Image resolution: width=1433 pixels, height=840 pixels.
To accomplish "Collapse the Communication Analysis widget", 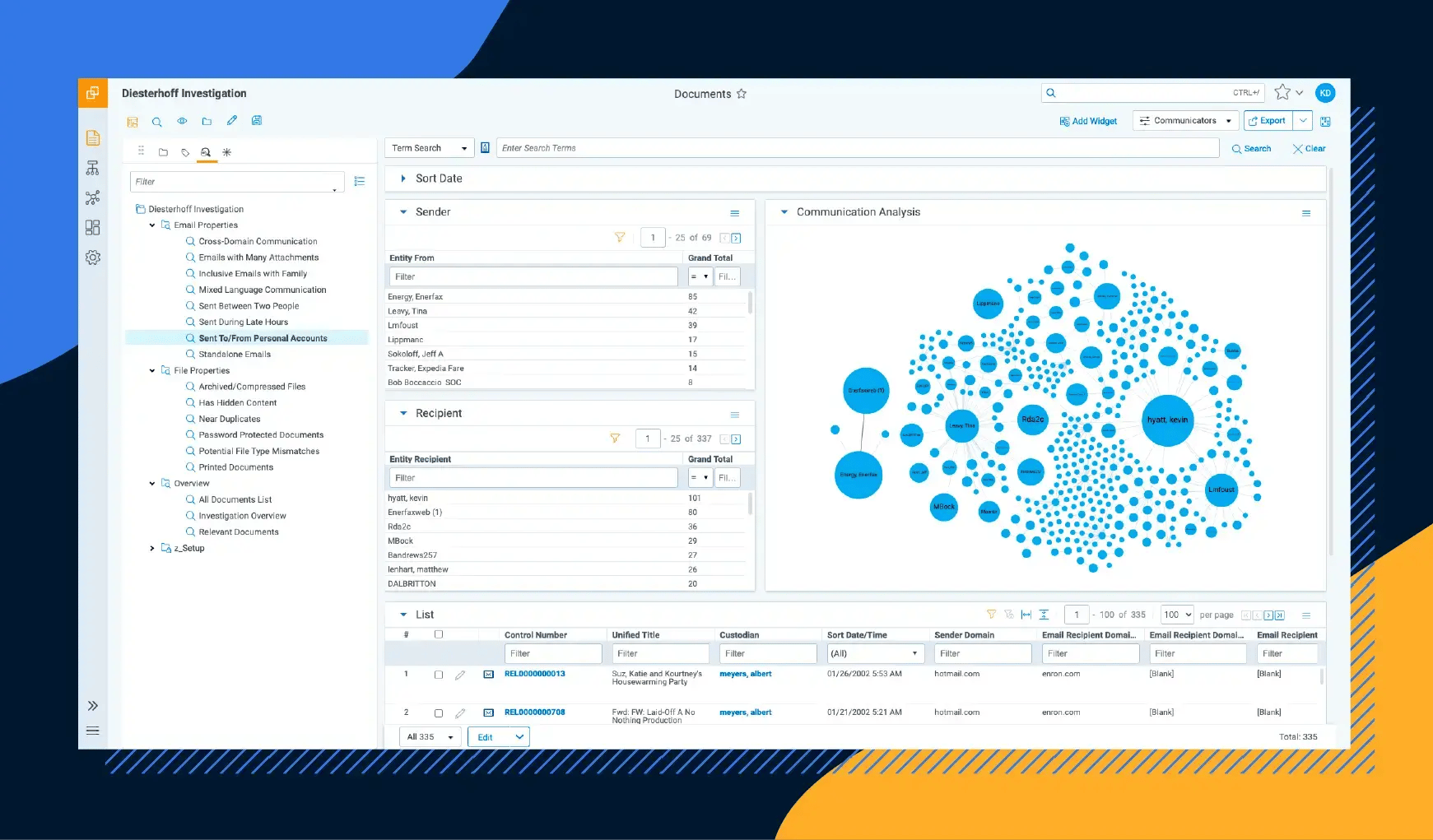I will click(784, 212).
